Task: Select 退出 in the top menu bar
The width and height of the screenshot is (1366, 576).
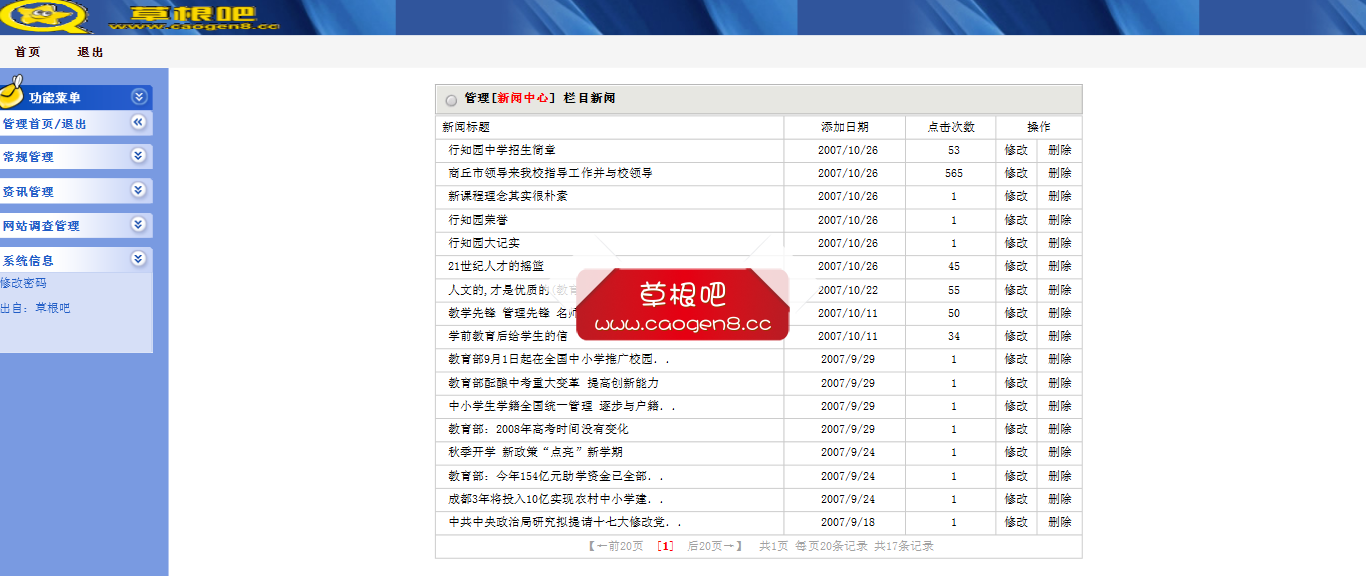Action: (x=90, y=51)
